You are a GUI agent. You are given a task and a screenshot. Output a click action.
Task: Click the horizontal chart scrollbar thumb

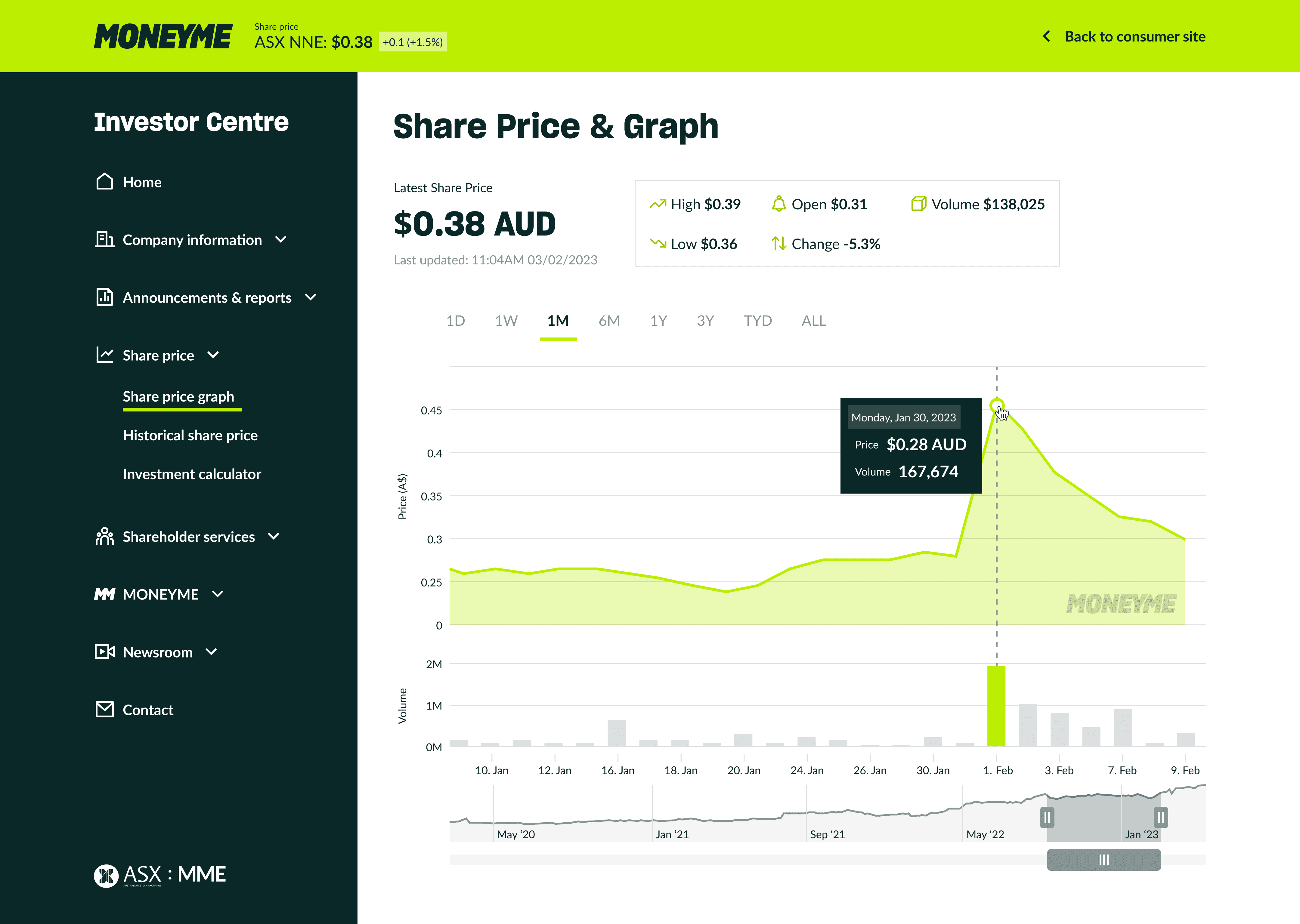(x=1103, y=860)
